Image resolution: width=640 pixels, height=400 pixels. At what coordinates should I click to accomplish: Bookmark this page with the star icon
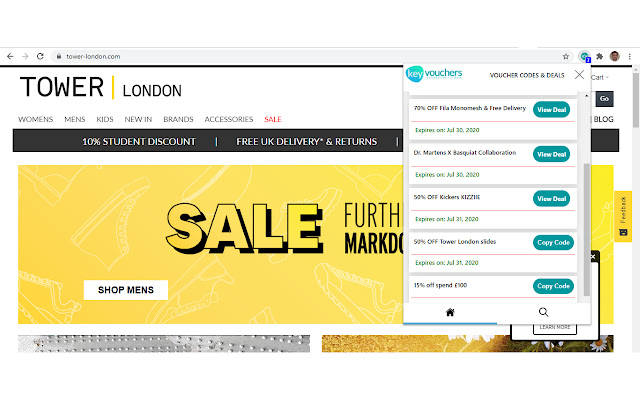[566, 56]
